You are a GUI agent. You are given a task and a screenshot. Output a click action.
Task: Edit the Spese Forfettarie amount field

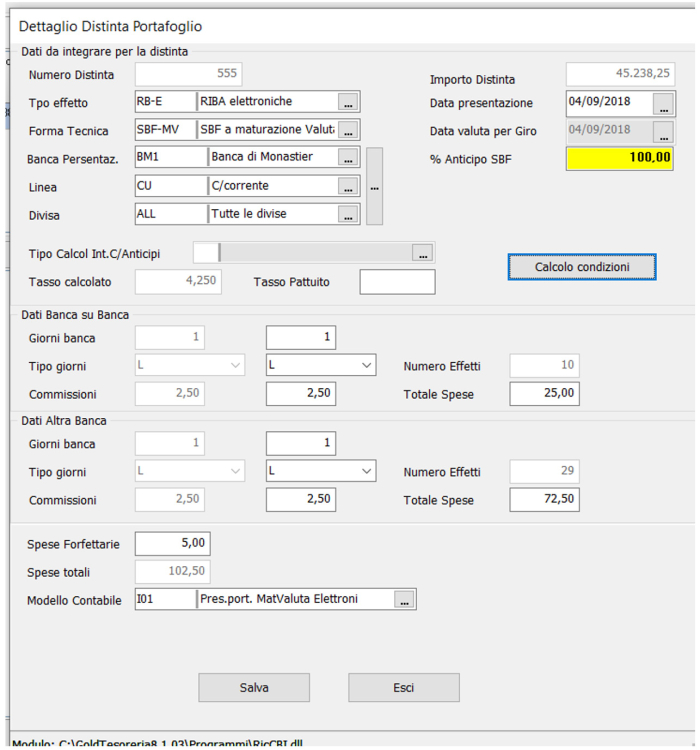click(172, 544)
